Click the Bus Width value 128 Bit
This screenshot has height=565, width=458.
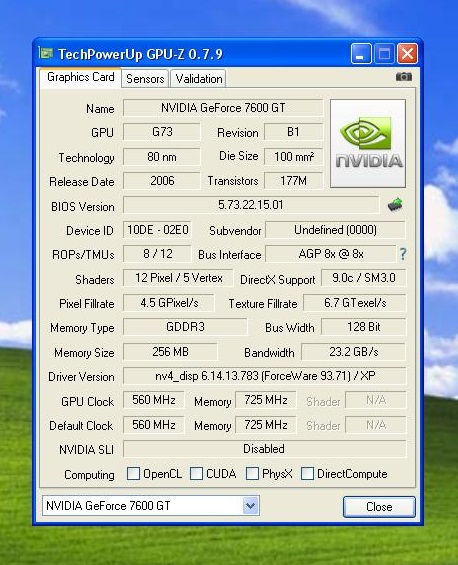click(364, 327)
